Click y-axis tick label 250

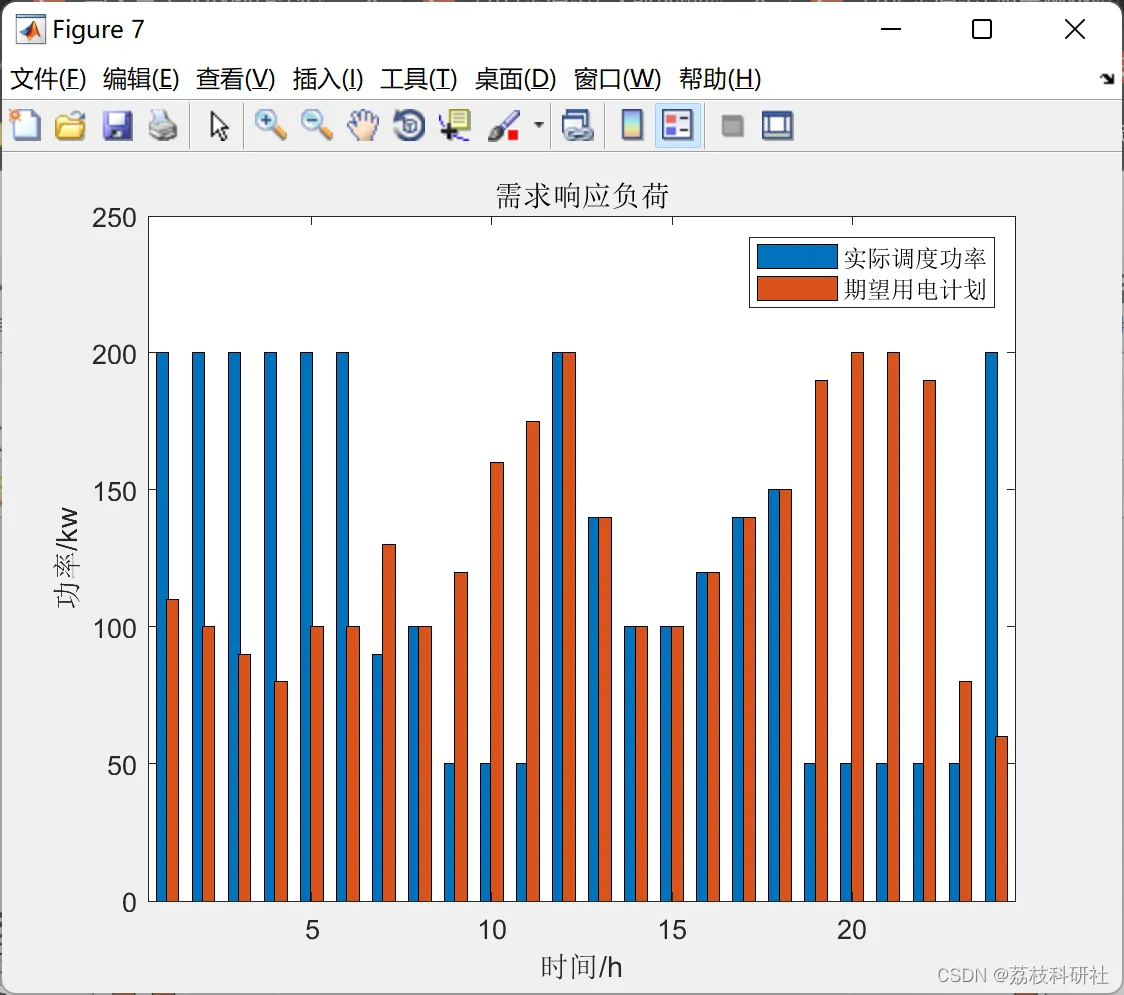[x=114, y=218]
